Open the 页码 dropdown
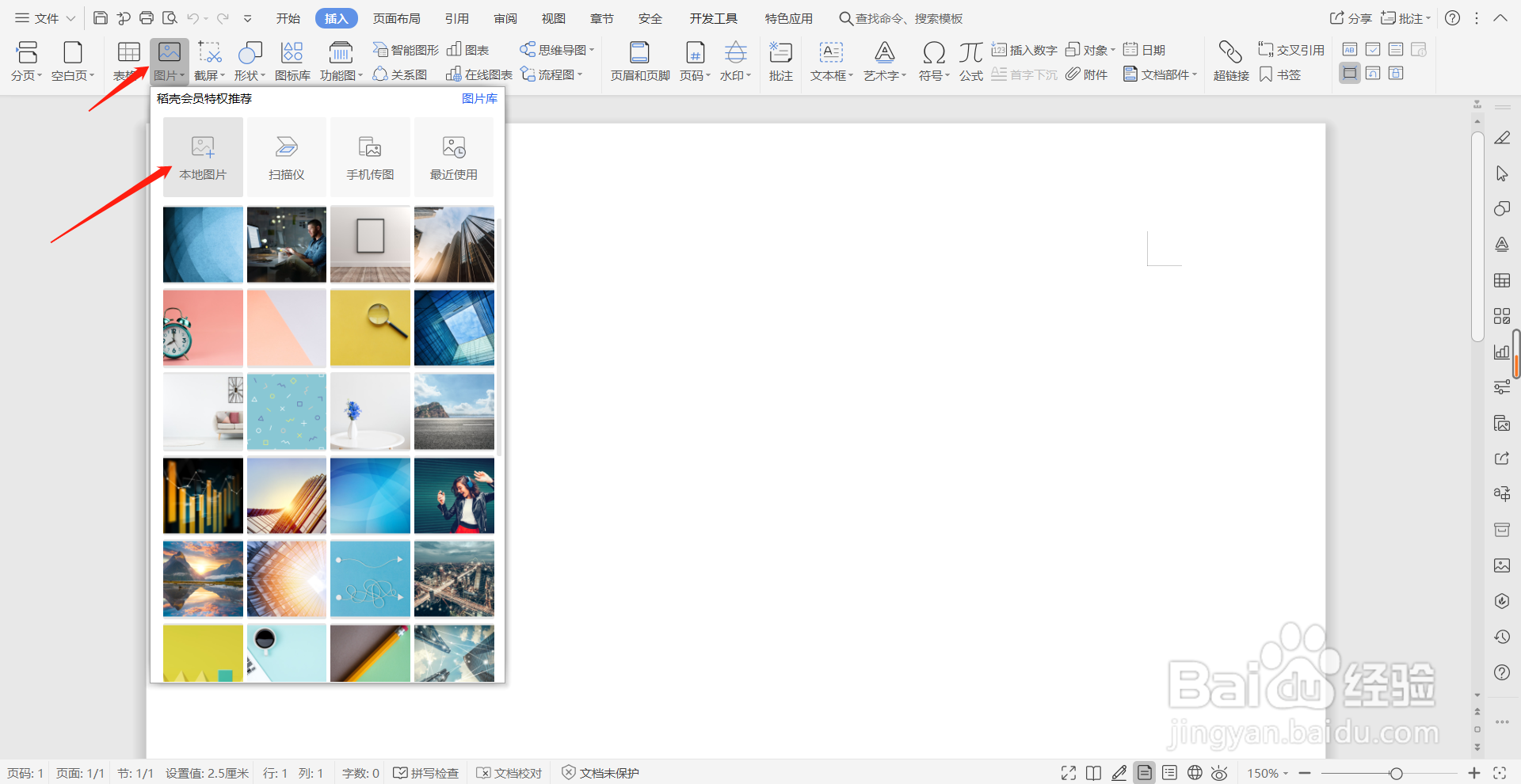 click(x=696, y=62)
